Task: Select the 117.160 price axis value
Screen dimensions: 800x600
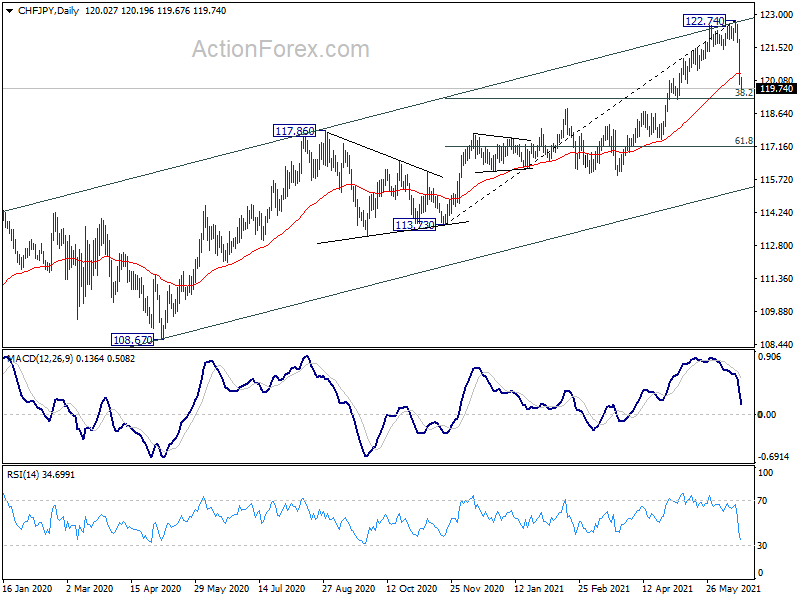Action: [x=777, y=147]
